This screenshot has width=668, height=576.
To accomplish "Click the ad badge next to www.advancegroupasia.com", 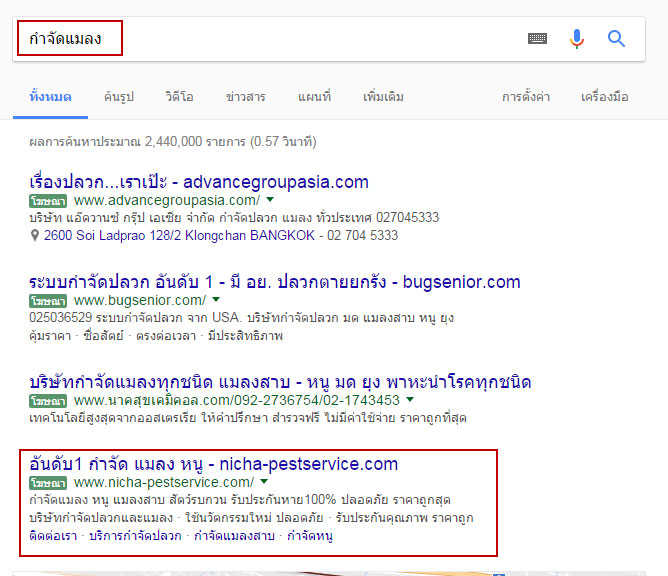I will 46,201.
